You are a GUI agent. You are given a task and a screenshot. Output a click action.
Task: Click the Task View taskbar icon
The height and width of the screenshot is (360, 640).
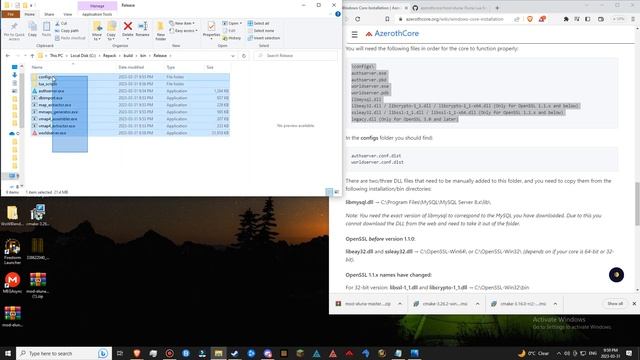tap(120, 353)
